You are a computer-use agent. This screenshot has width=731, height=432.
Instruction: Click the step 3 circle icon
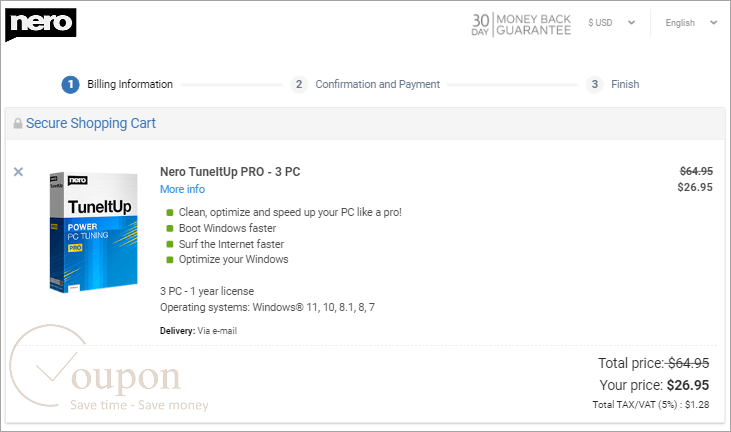(x=594, y=84)
